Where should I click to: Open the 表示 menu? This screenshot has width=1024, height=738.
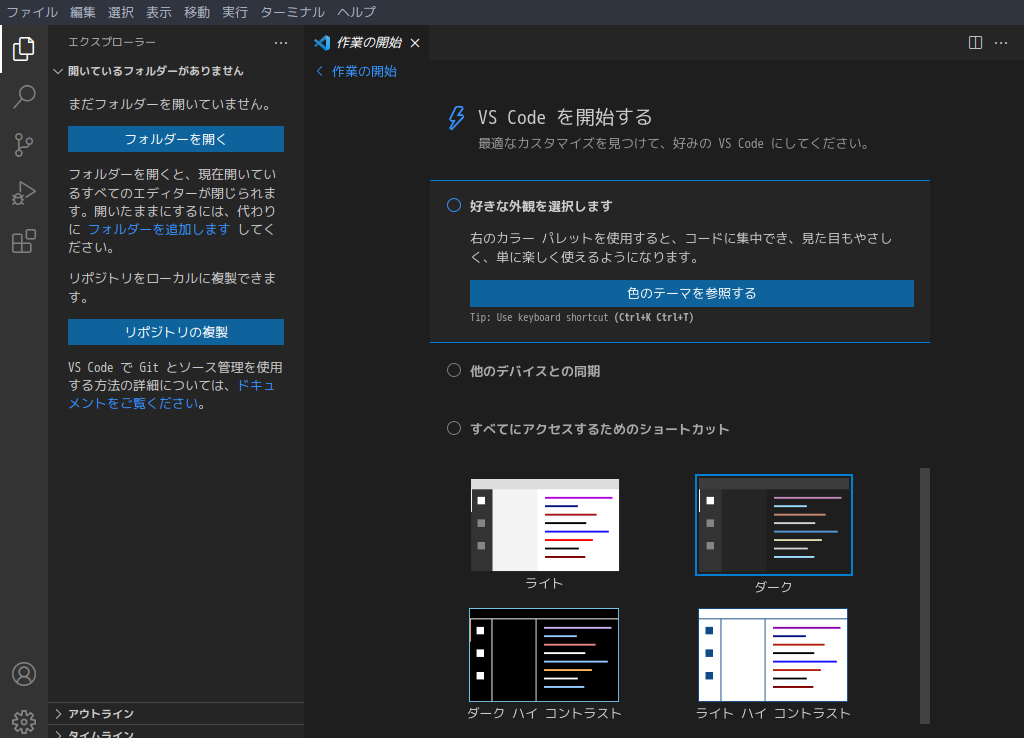pyautogui.click(x=159, y=12)
